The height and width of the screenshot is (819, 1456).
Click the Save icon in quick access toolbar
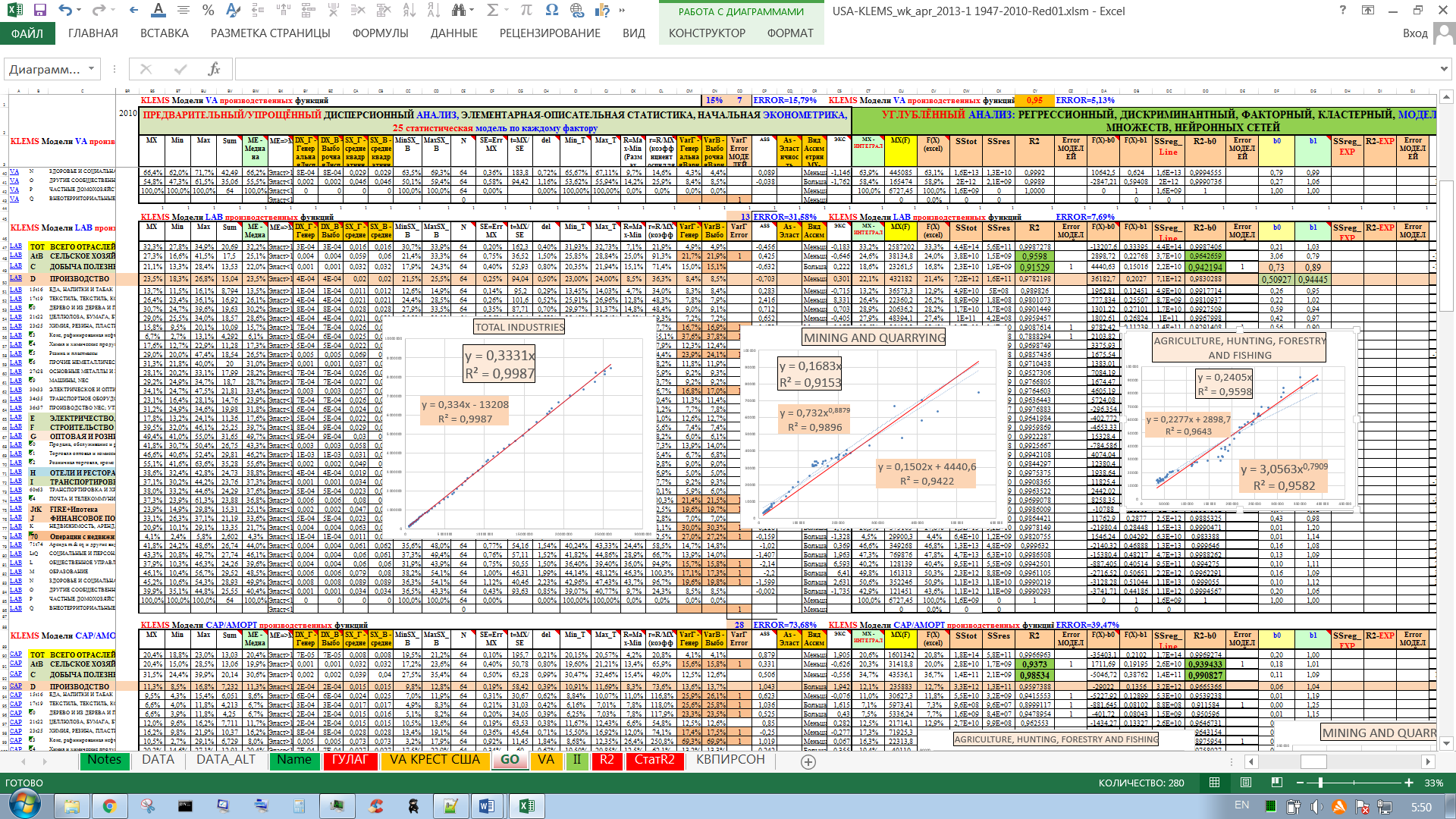[40, 11]
